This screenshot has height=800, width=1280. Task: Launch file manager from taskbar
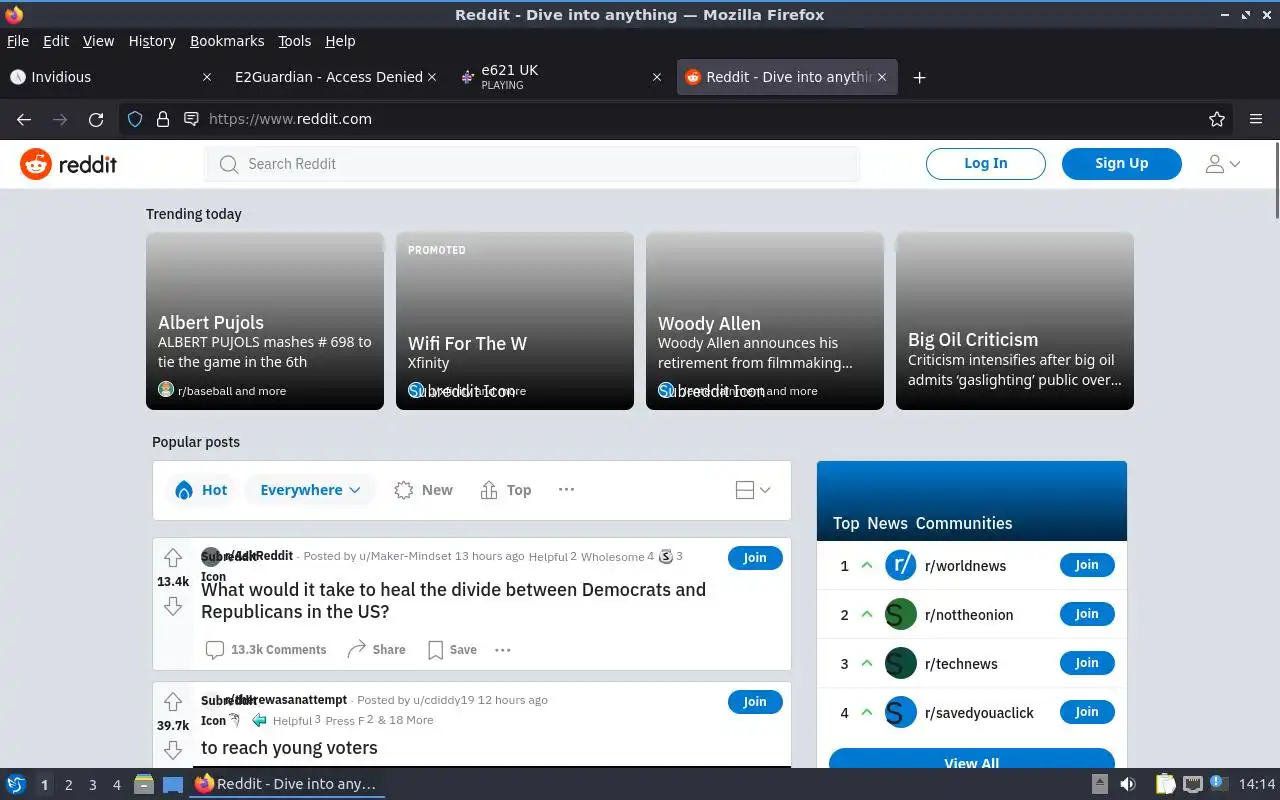pyautogui.click(x=143, y=785)
